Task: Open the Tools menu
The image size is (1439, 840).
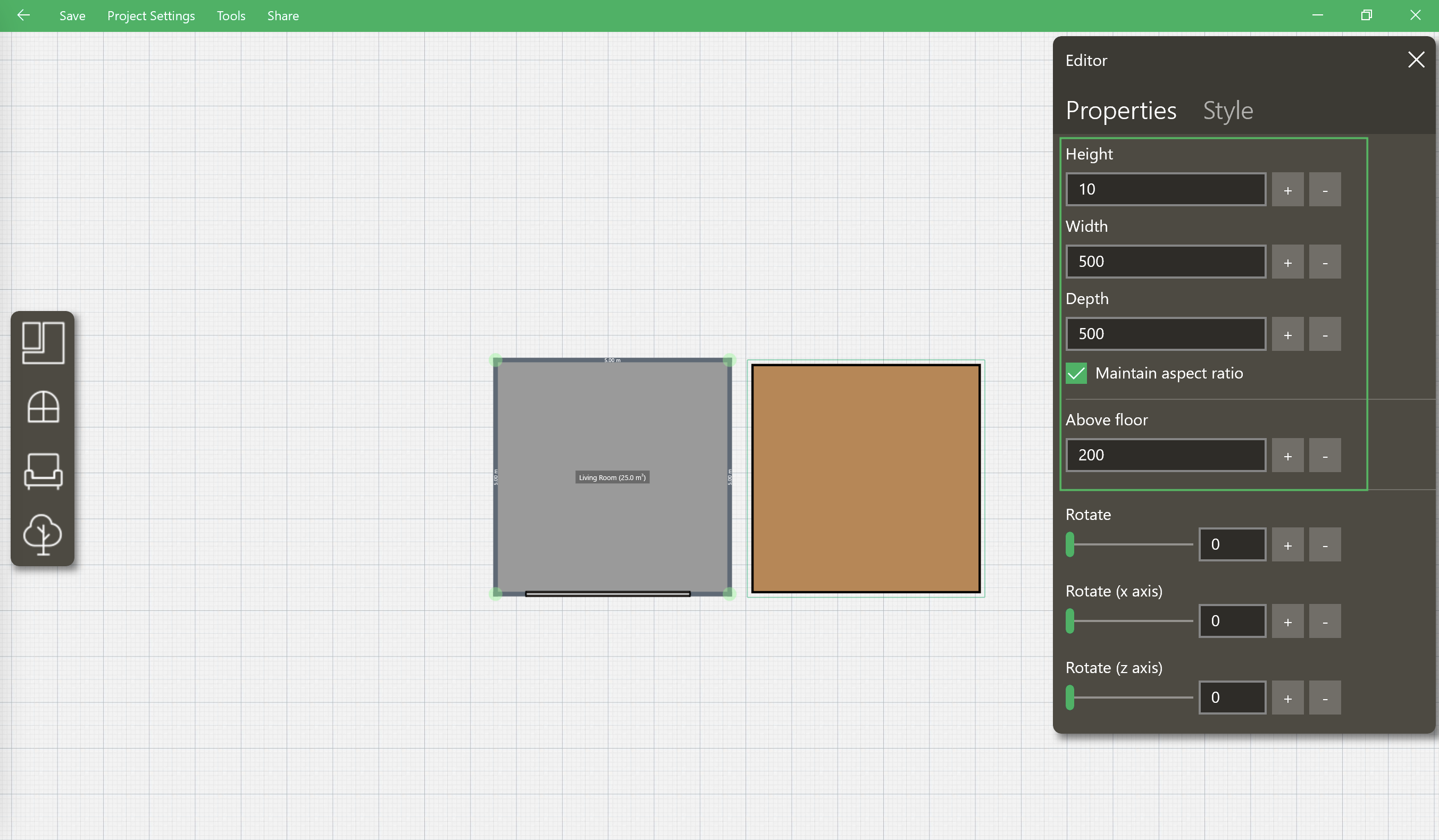Action: 231,16
